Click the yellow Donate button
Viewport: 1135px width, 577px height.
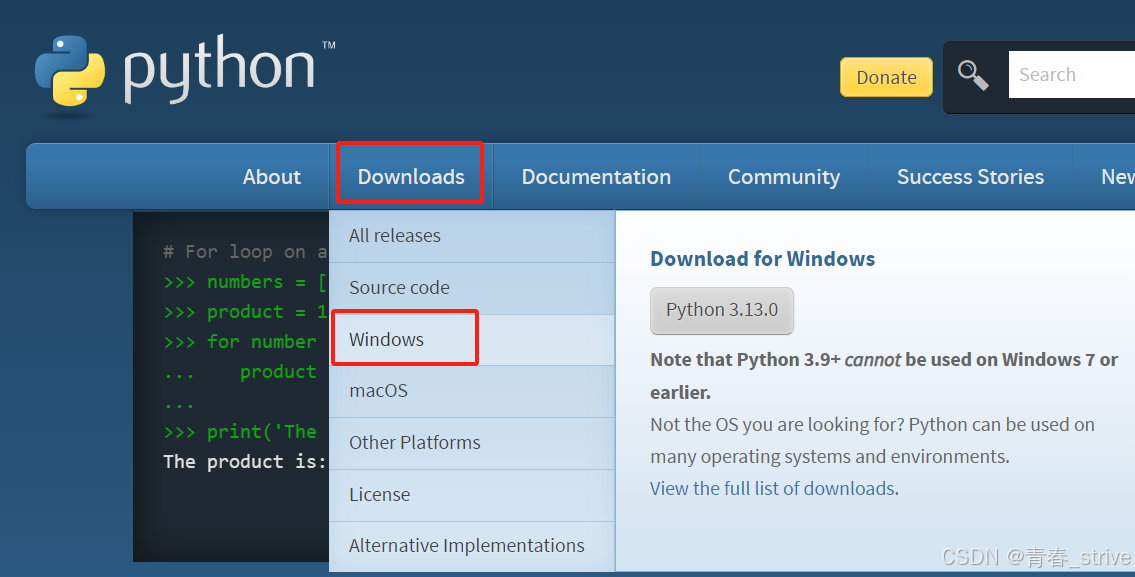(x=886, y=77)
